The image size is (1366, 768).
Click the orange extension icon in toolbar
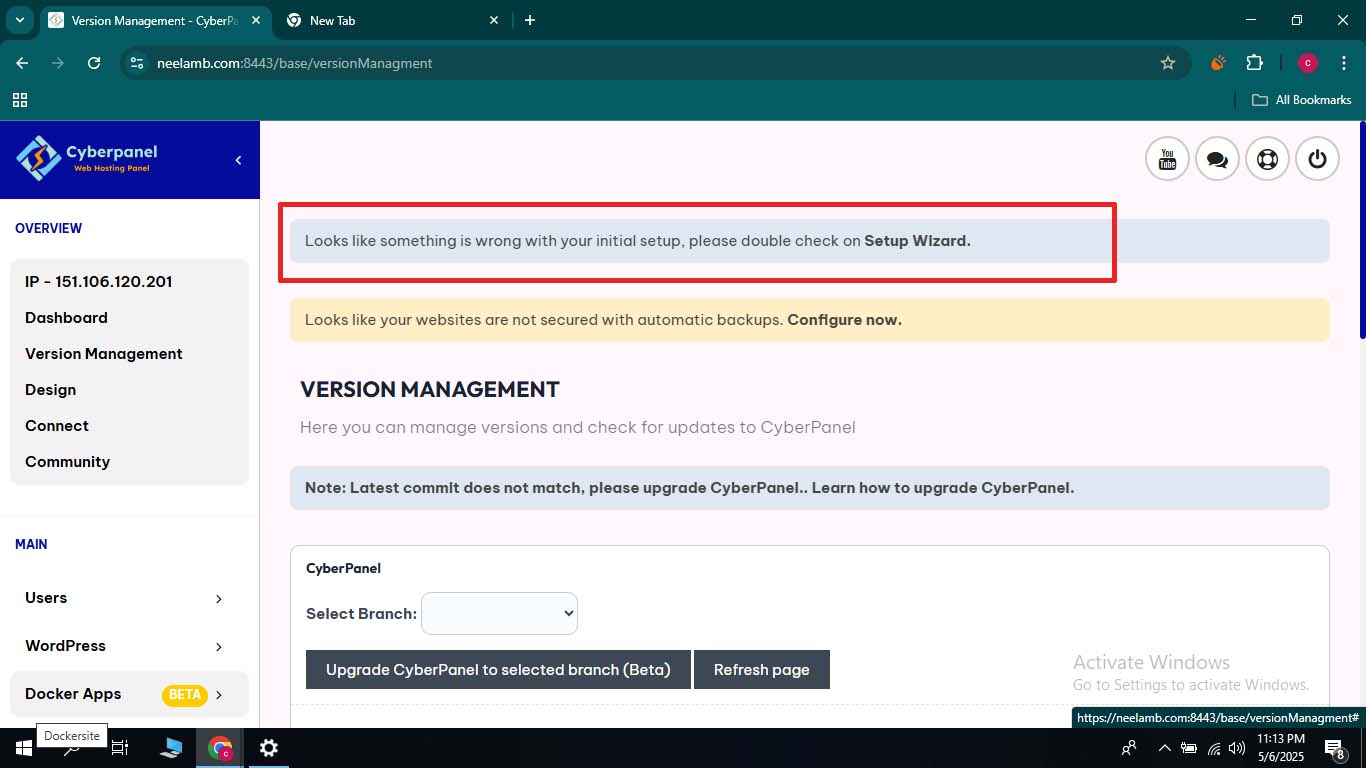(1217, 63)
